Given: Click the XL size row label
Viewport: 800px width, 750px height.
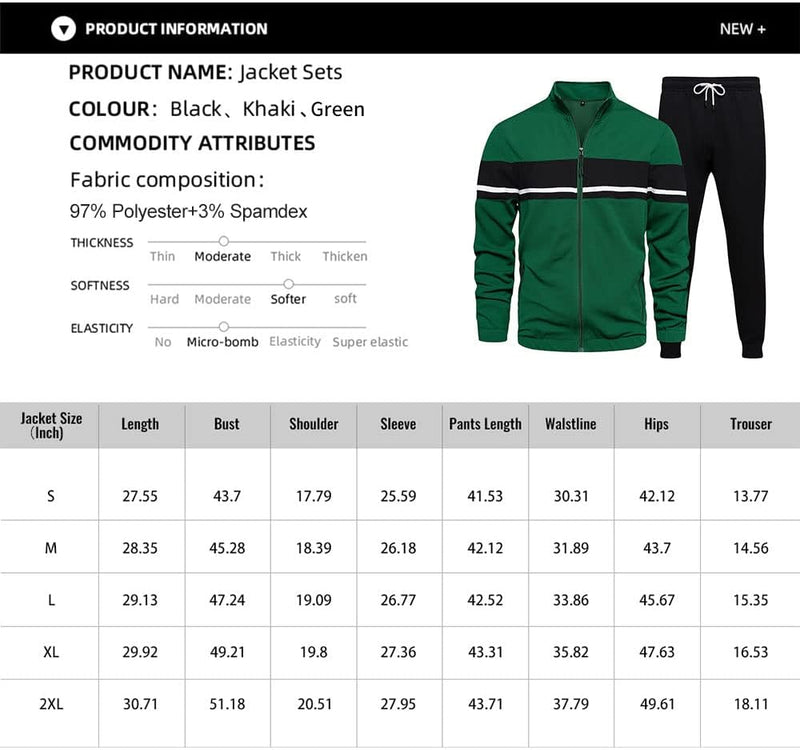Looking at the screenshot, I should [x=50, y=652].
